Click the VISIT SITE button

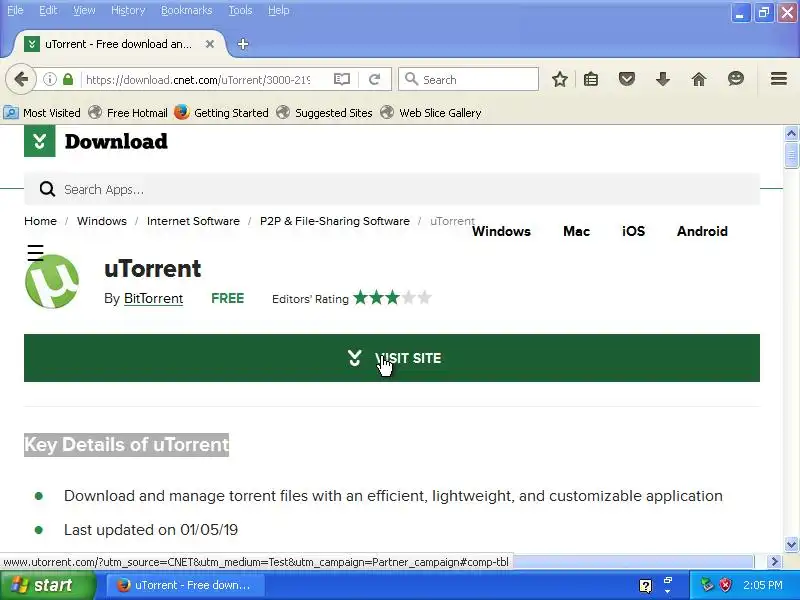[392, 358]
